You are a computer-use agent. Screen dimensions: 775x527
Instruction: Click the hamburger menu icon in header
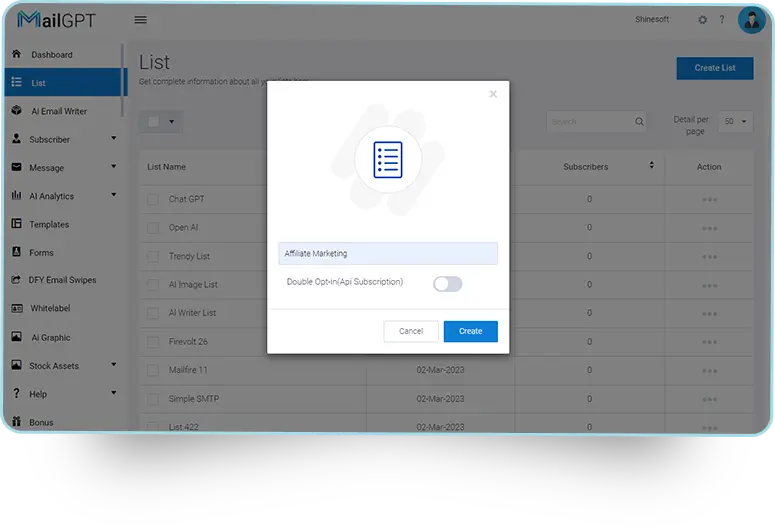[140, 20]
